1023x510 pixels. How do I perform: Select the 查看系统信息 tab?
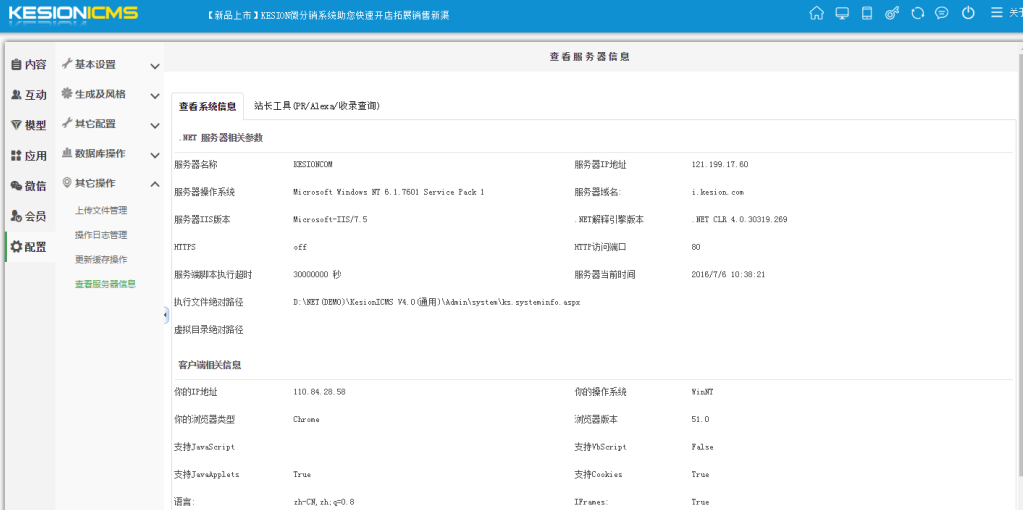(x=207, y=106)
